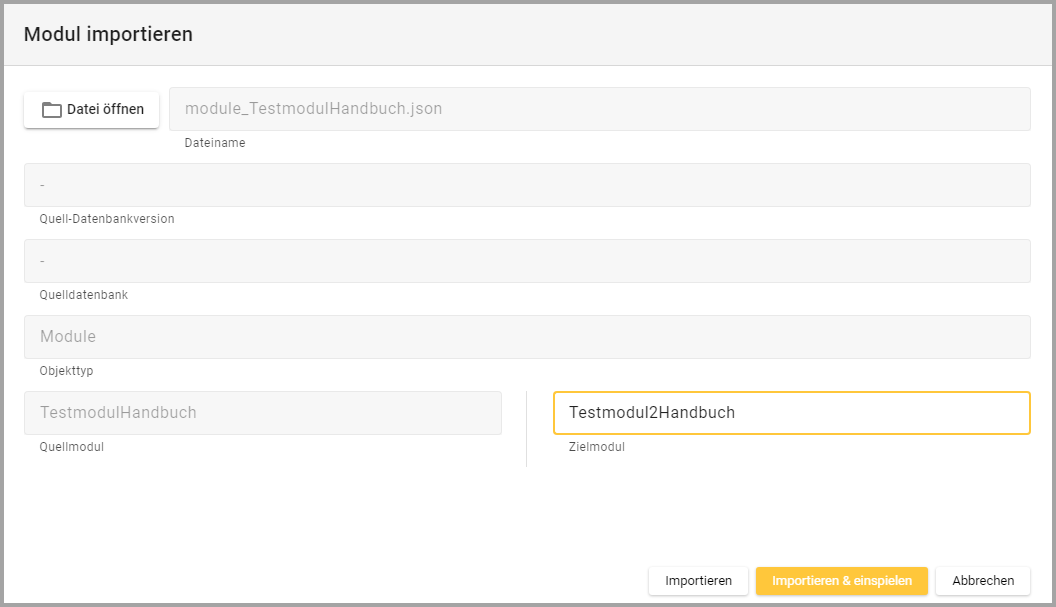Cancel the dialog with Abbrechen
The image size is (1056, 607).
point(982,581)
